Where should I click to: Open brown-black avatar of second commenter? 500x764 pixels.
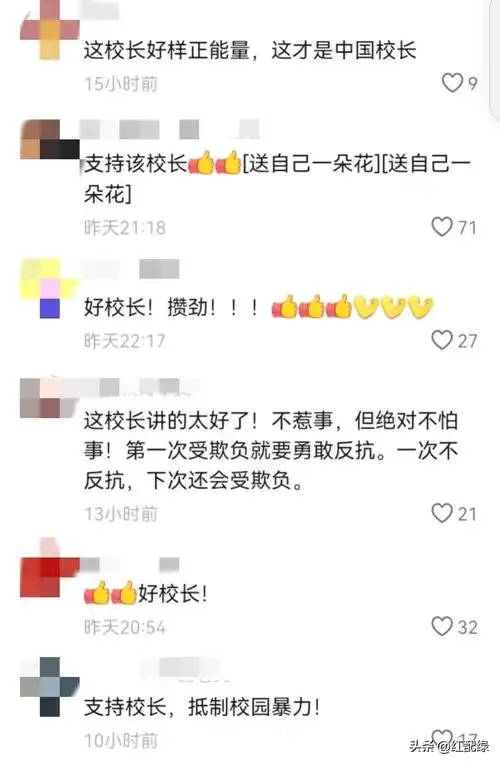pos(50,139)
